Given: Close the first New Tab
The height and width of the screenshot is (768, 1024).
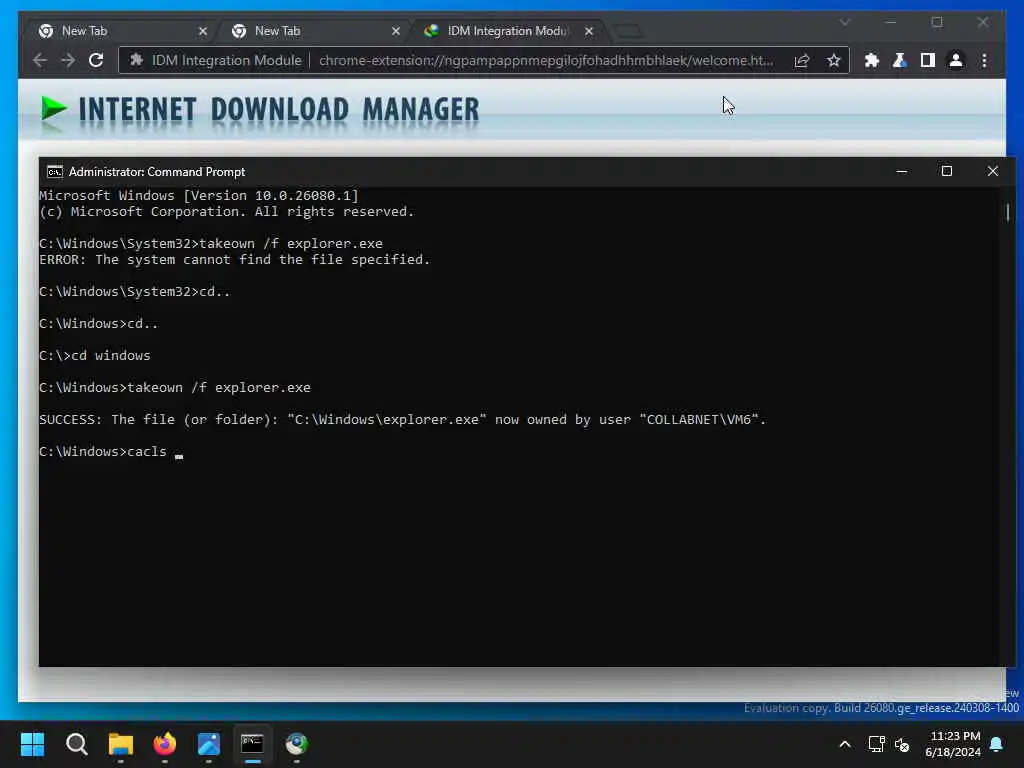Looking at the screenshot, I should [x=202, y=31].
